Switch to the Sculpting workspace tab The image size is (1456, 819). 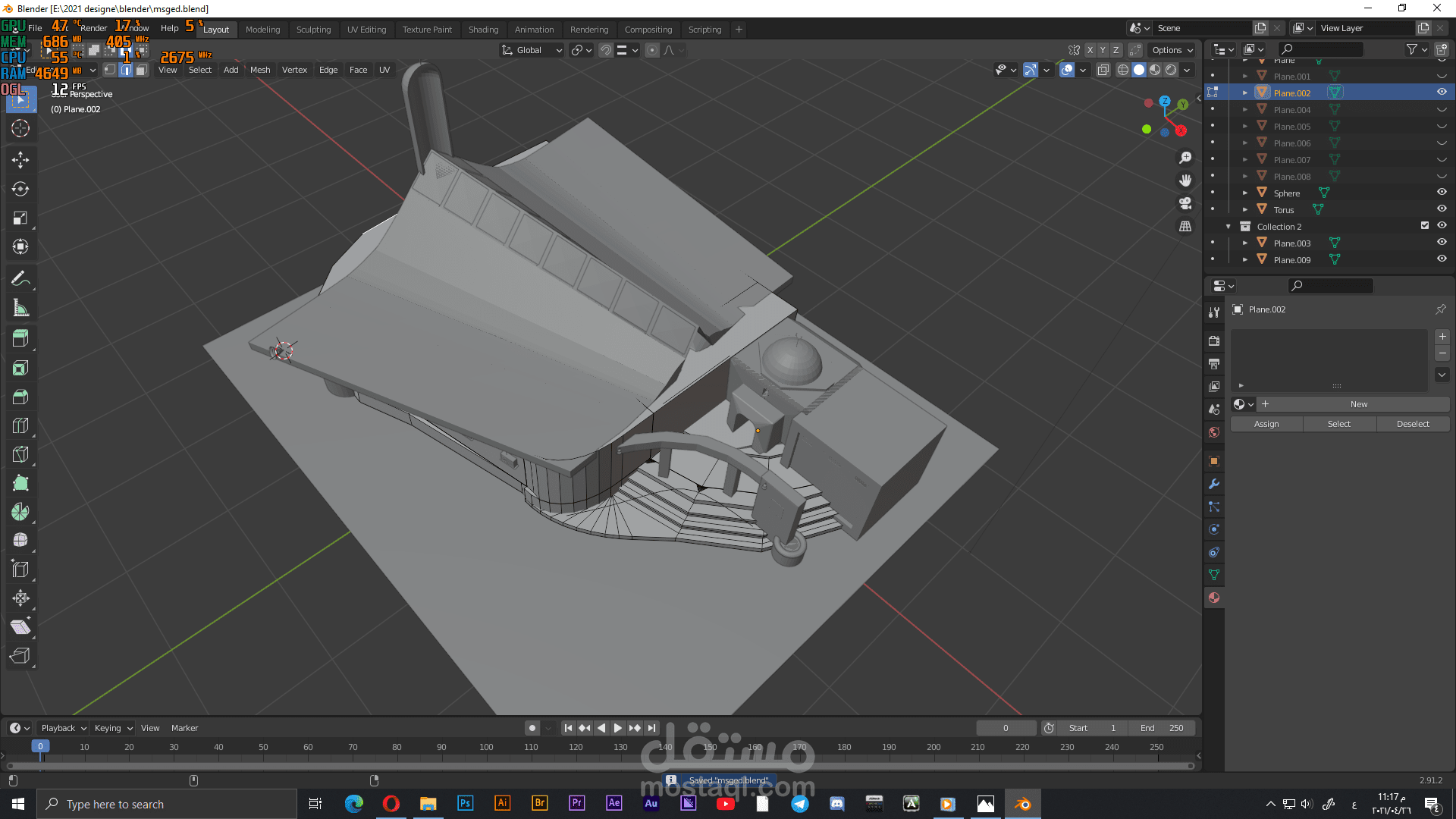[x=313, y=30]
